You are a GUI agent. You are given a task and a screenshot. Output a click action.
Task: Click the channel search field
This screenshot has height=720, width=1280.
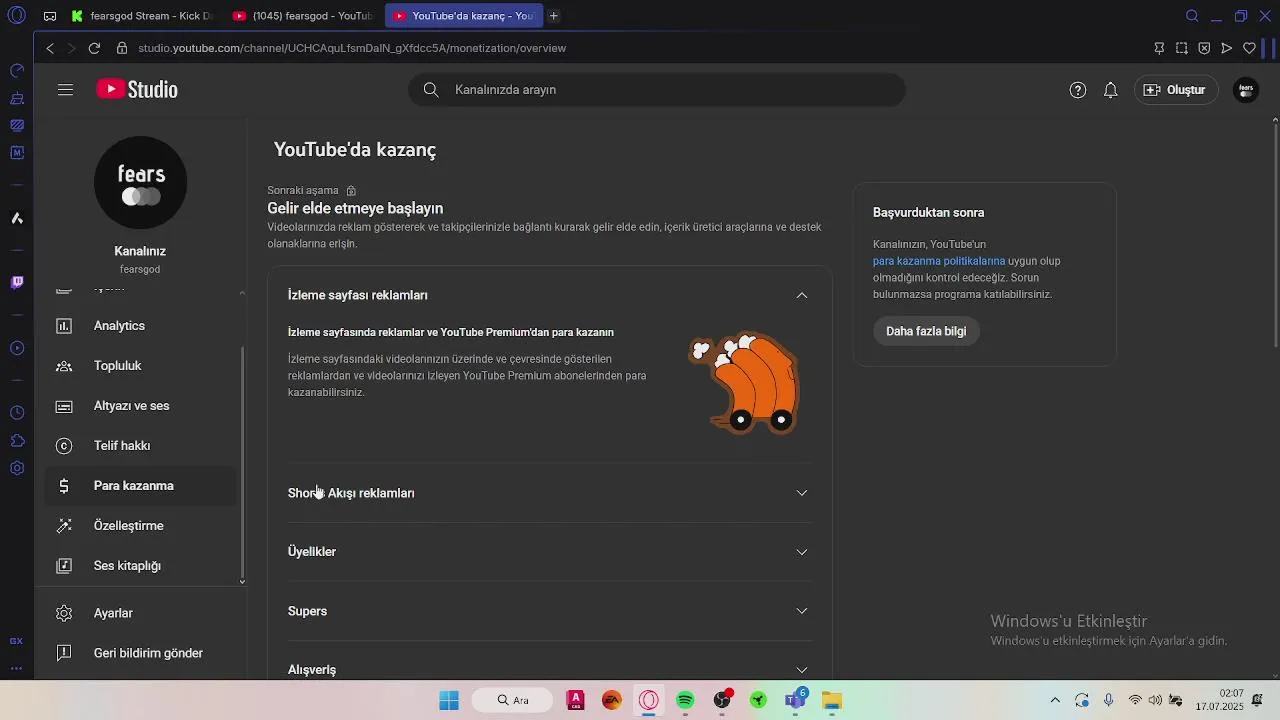657,90
